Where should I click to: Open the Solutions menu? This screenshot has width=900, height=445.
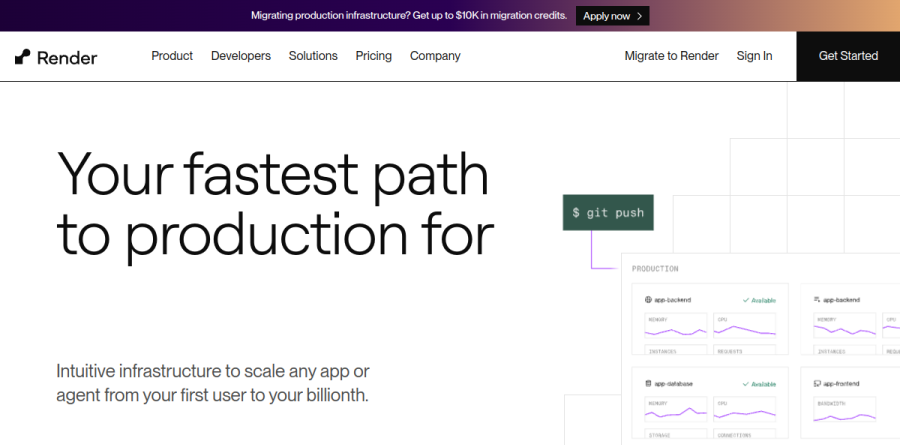tap(313, 56)
